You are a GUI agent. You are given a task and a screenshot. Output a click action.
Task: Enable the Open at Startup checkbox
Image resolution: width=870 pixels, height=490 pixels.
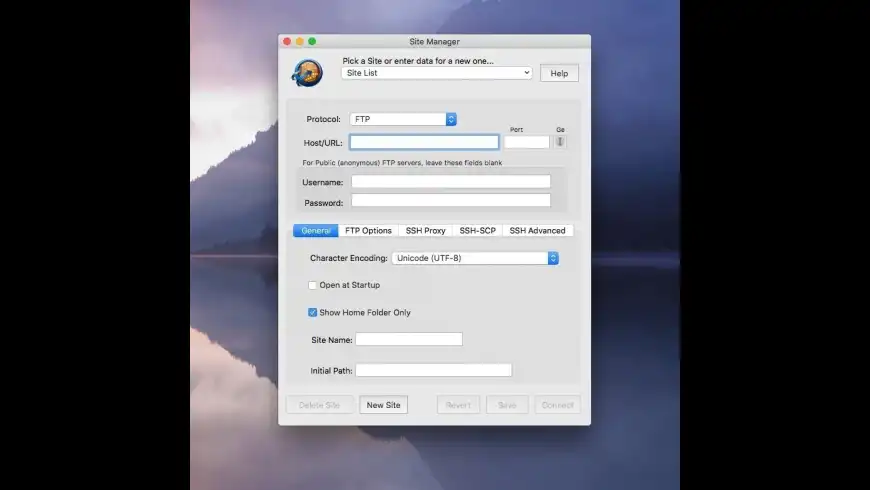pyautogui.click(x=313, y=285)
